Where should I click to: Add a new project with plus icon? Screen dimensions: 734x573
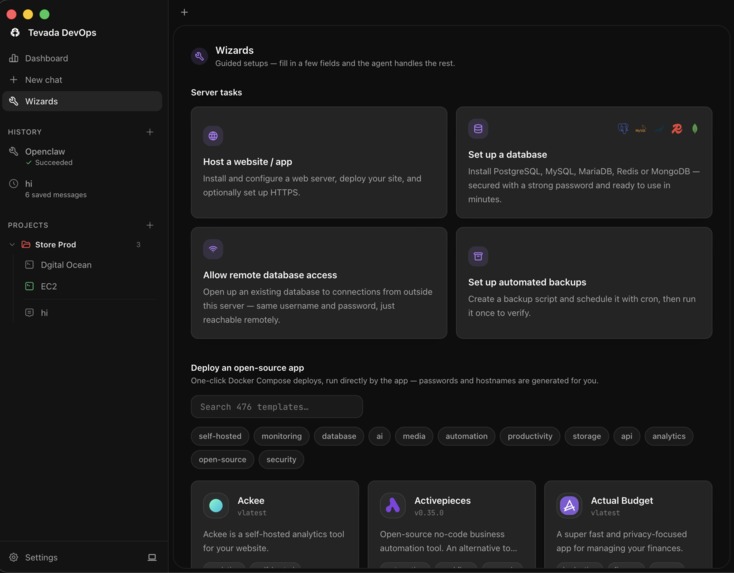click(150, 225)
